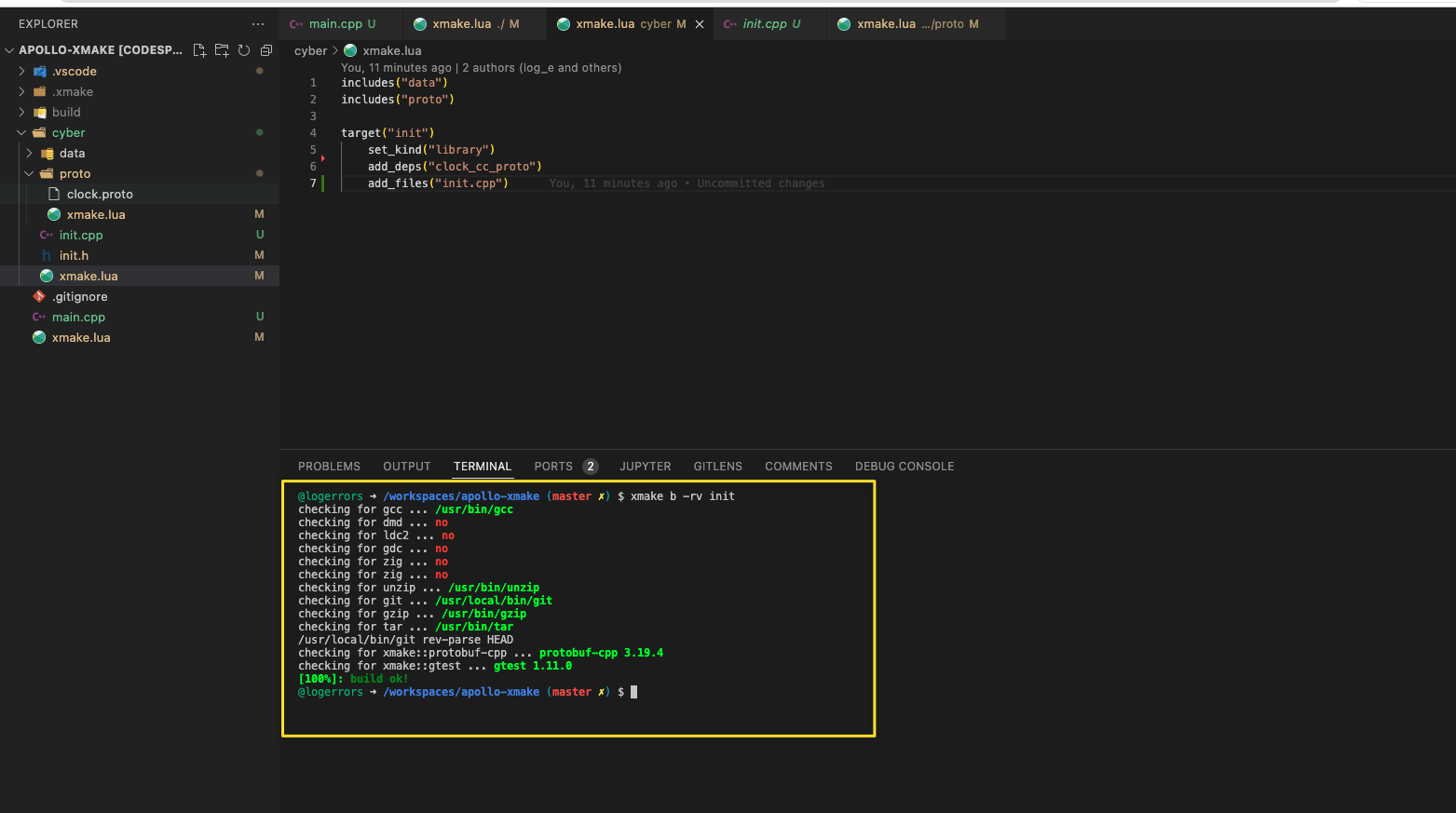Open main.cpp in the file tree
The image size is (1456, 813).
[x=140, y=317]
